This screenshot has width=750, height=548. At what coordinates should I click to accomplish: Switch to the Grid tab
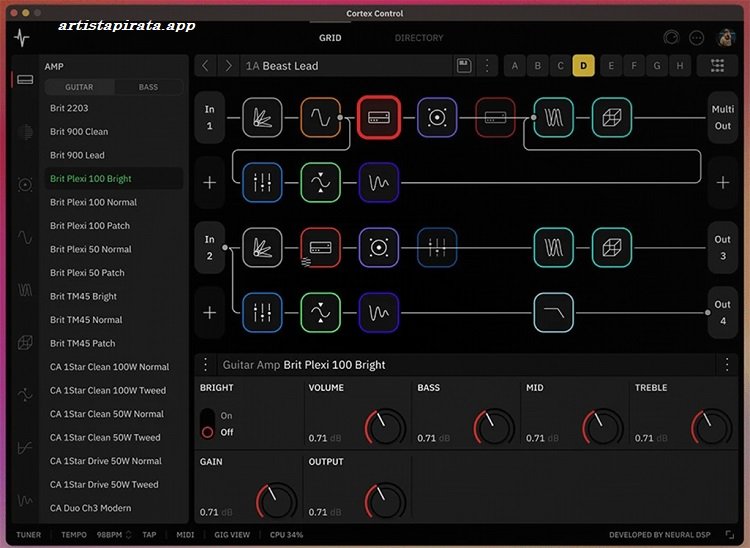330,38
